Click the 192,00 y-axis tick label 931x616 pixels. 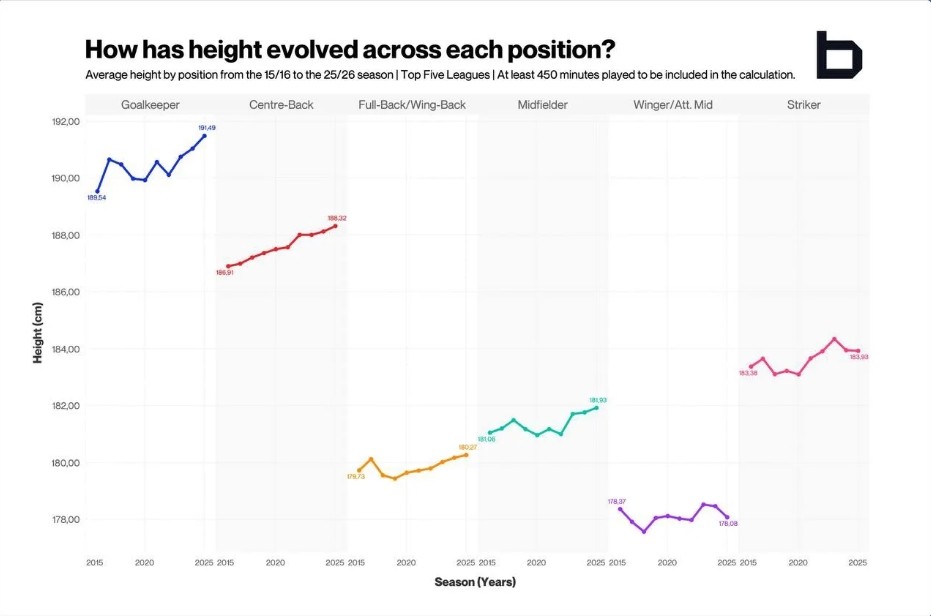pos(66,122)
